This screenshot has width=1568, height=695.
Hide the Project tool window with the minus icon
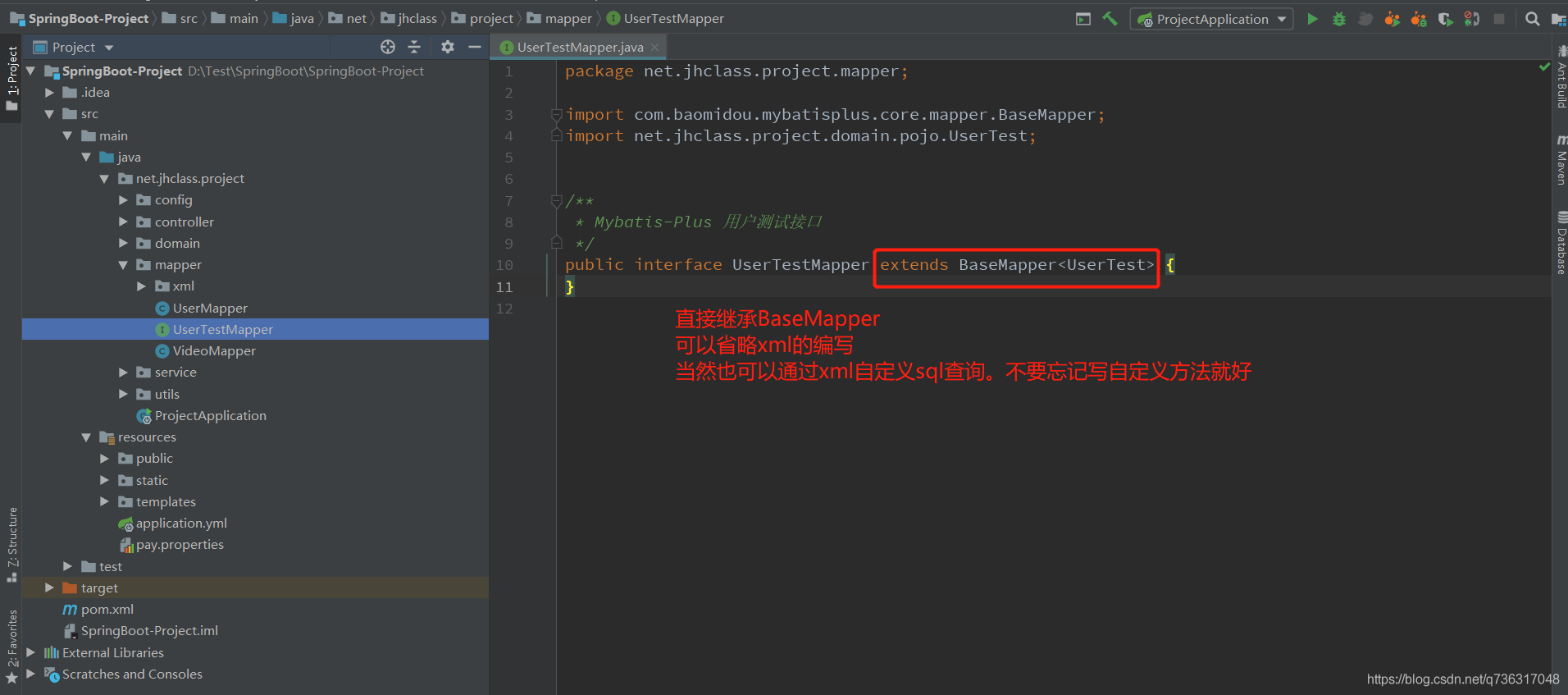click(474, 47)
